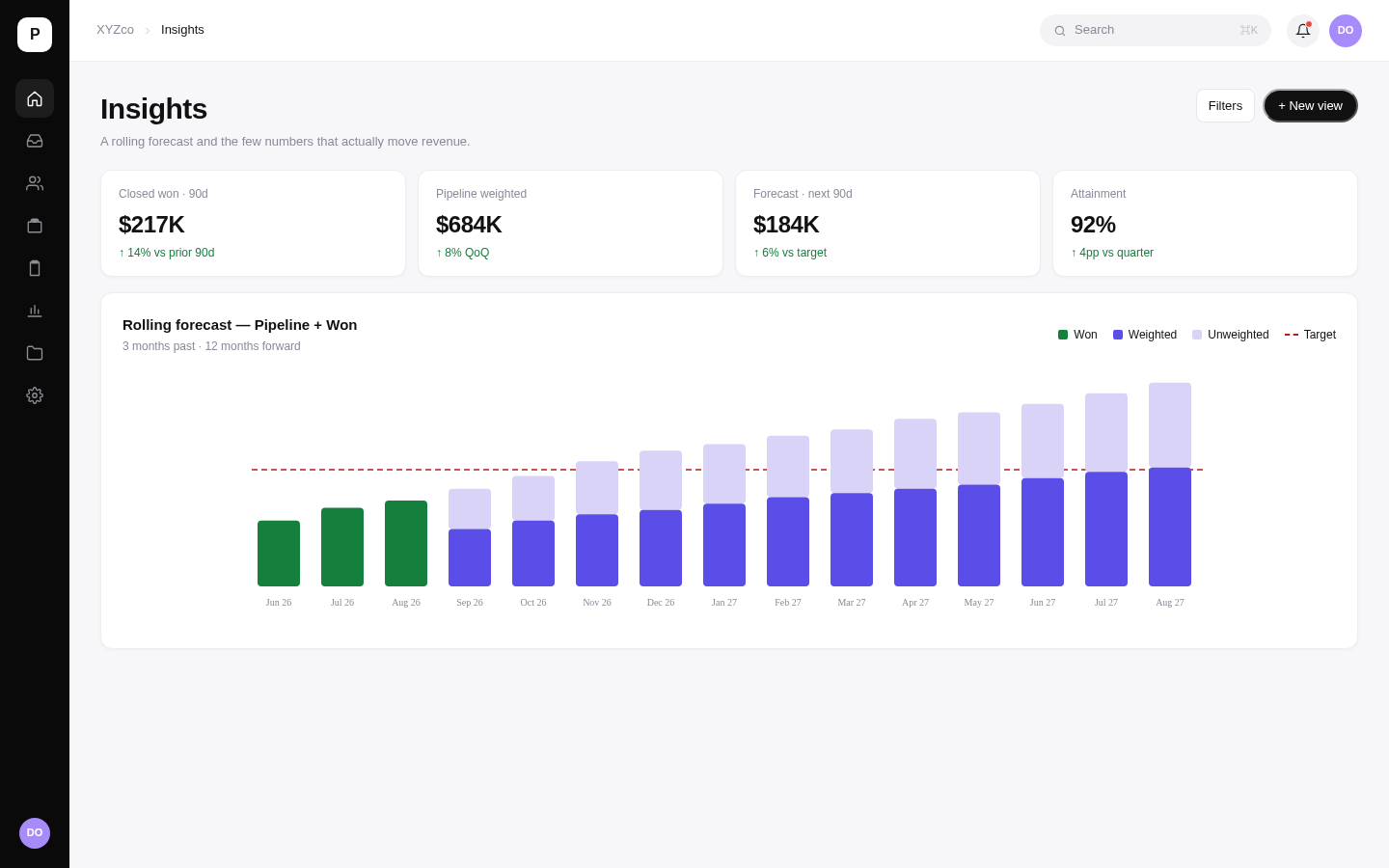
Task: Click the Aug 26 won bar
Action: (406, 543)
